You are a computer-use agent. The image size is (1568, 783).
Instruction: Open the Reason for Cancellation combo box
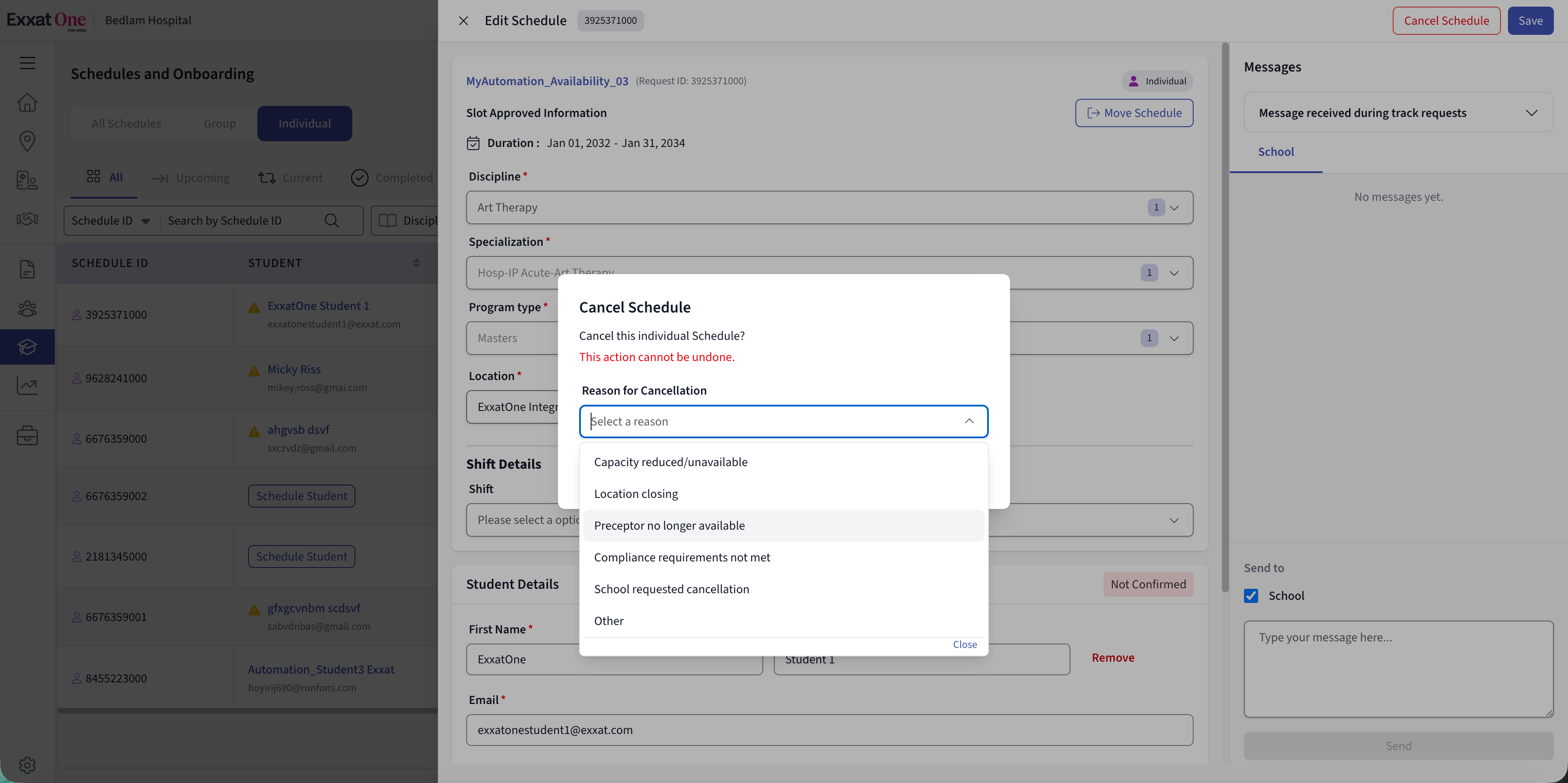(x=784, y=421)
